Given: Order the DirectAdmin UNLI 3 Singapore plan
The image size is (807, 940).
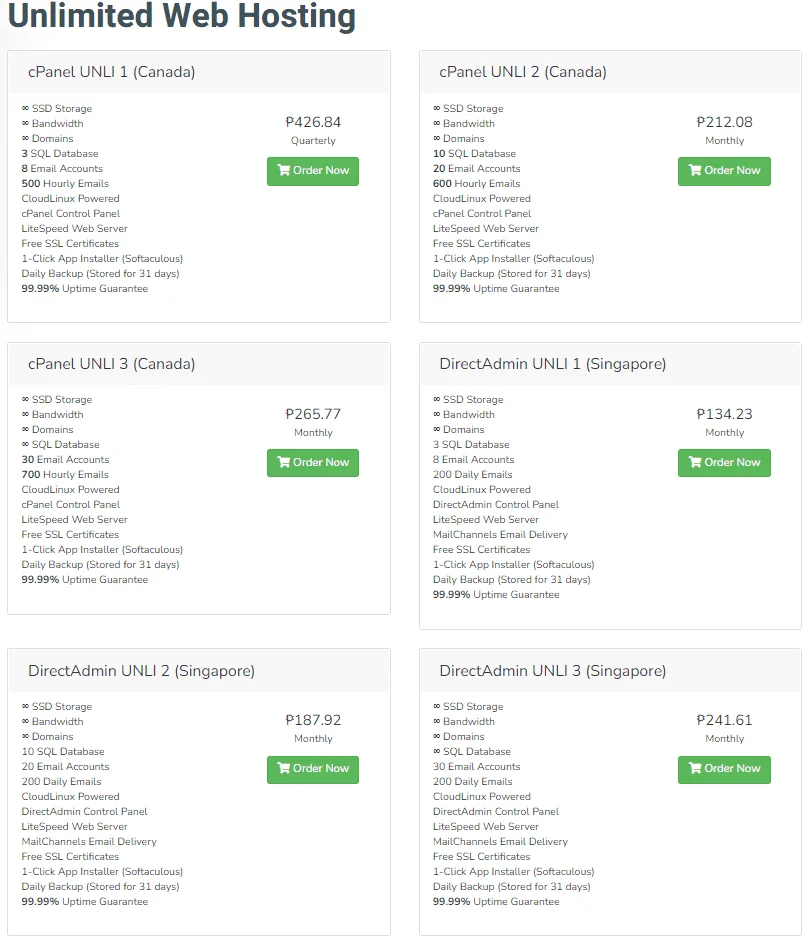Looking at the screenshot, I should 724,770.
